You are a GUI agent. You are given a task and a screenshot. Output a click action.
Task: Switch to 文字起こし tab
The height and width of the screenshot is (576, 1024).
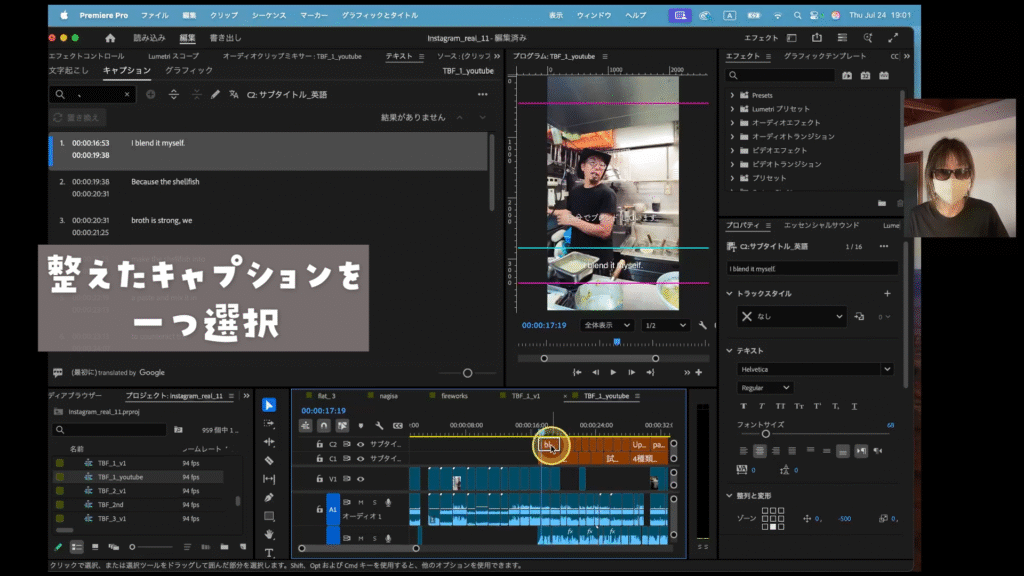[x=69, y=71]
